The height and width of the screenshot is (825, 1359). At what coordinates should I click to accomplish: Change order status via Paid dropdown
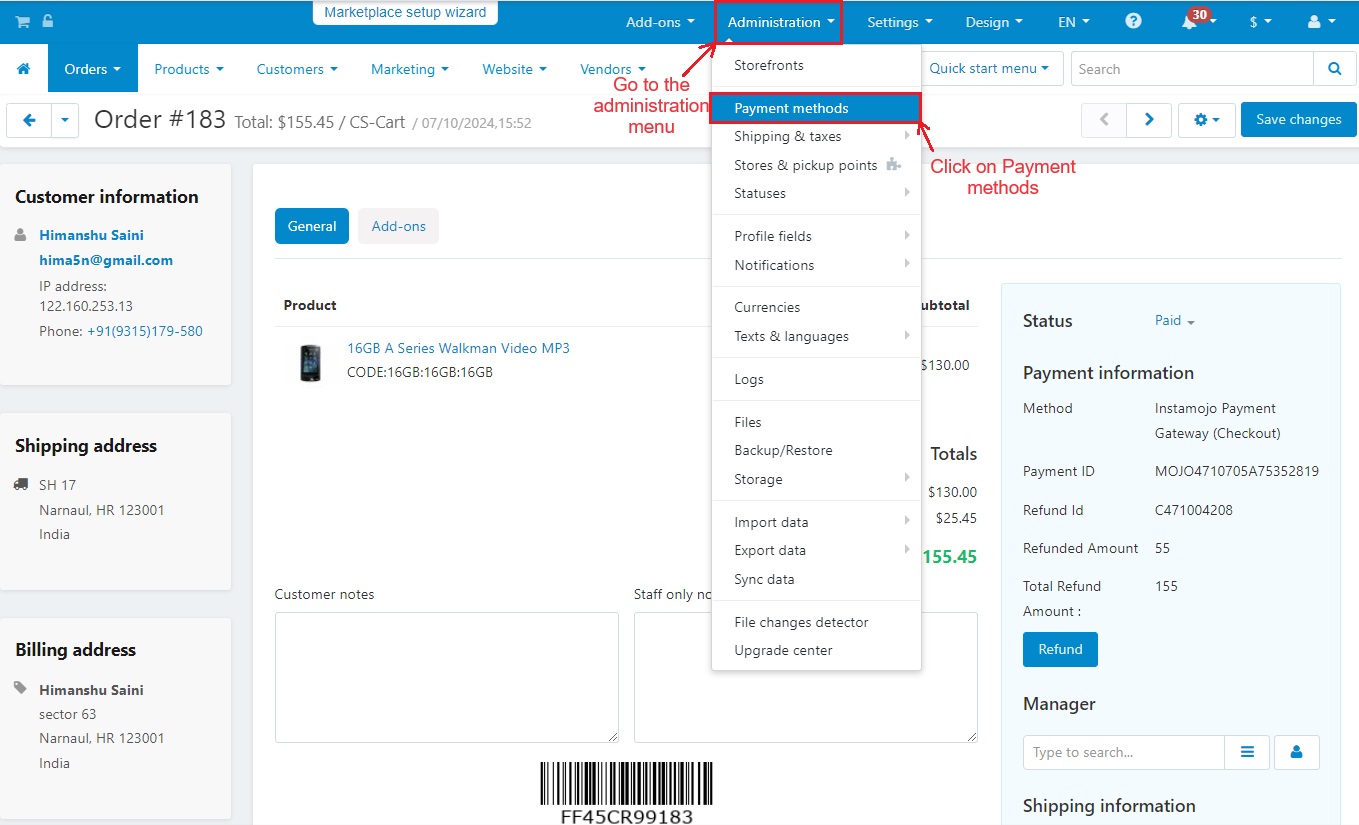1175,321
